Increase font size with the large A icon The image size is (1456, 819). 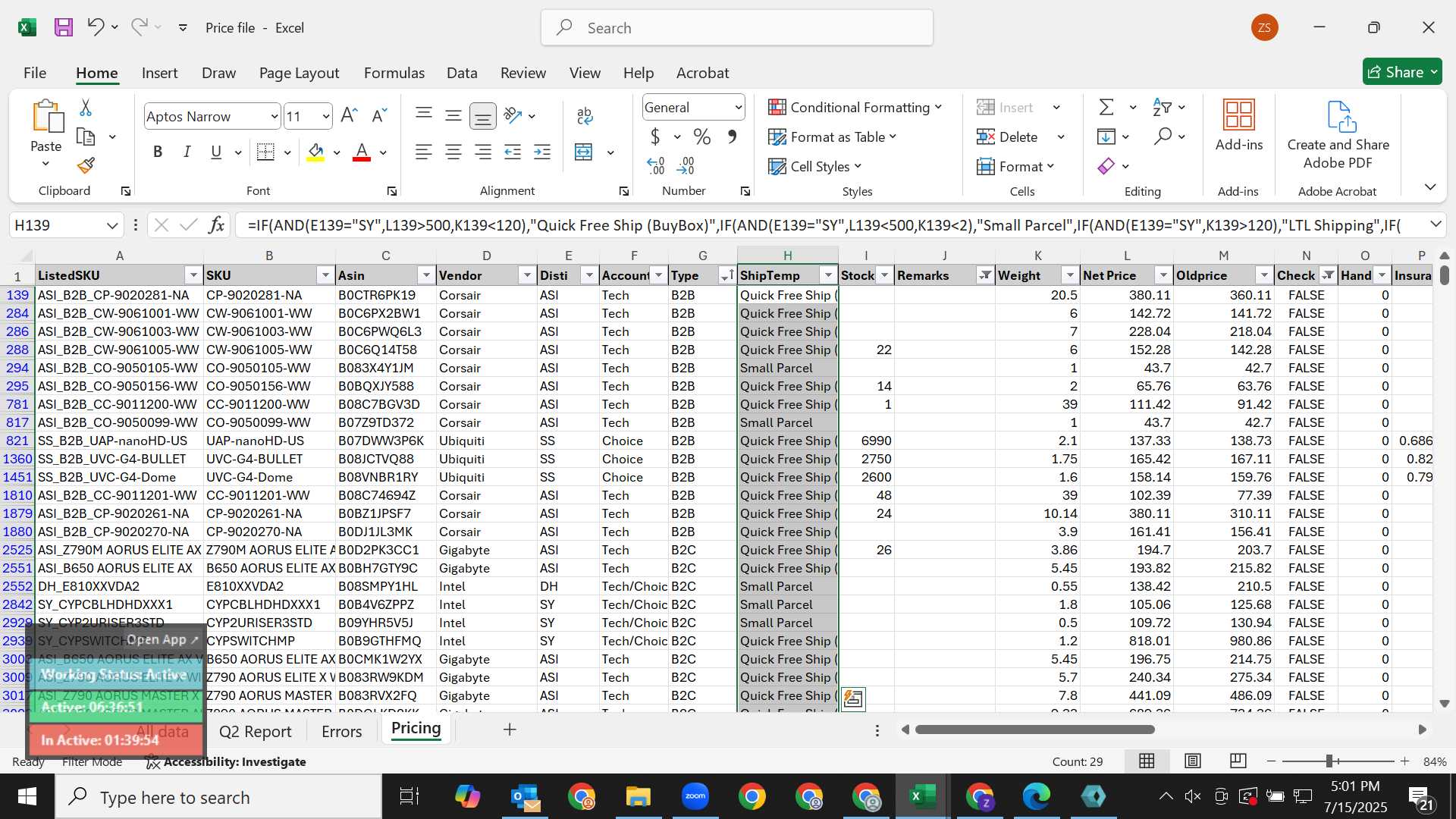(349, 115)
